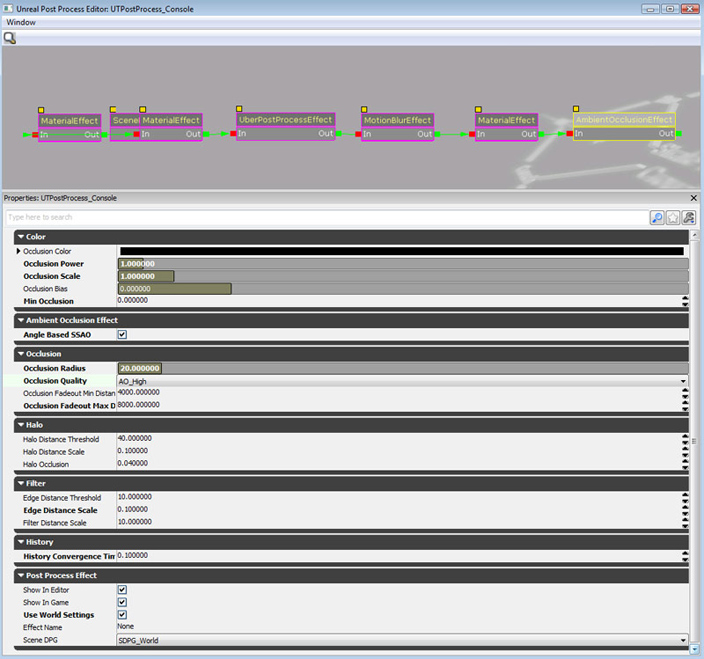The height and width of the screenshot is (659, 704).
Task: Click the green Out connector of UberPostProcessEffect
Action: coord(339,133)
